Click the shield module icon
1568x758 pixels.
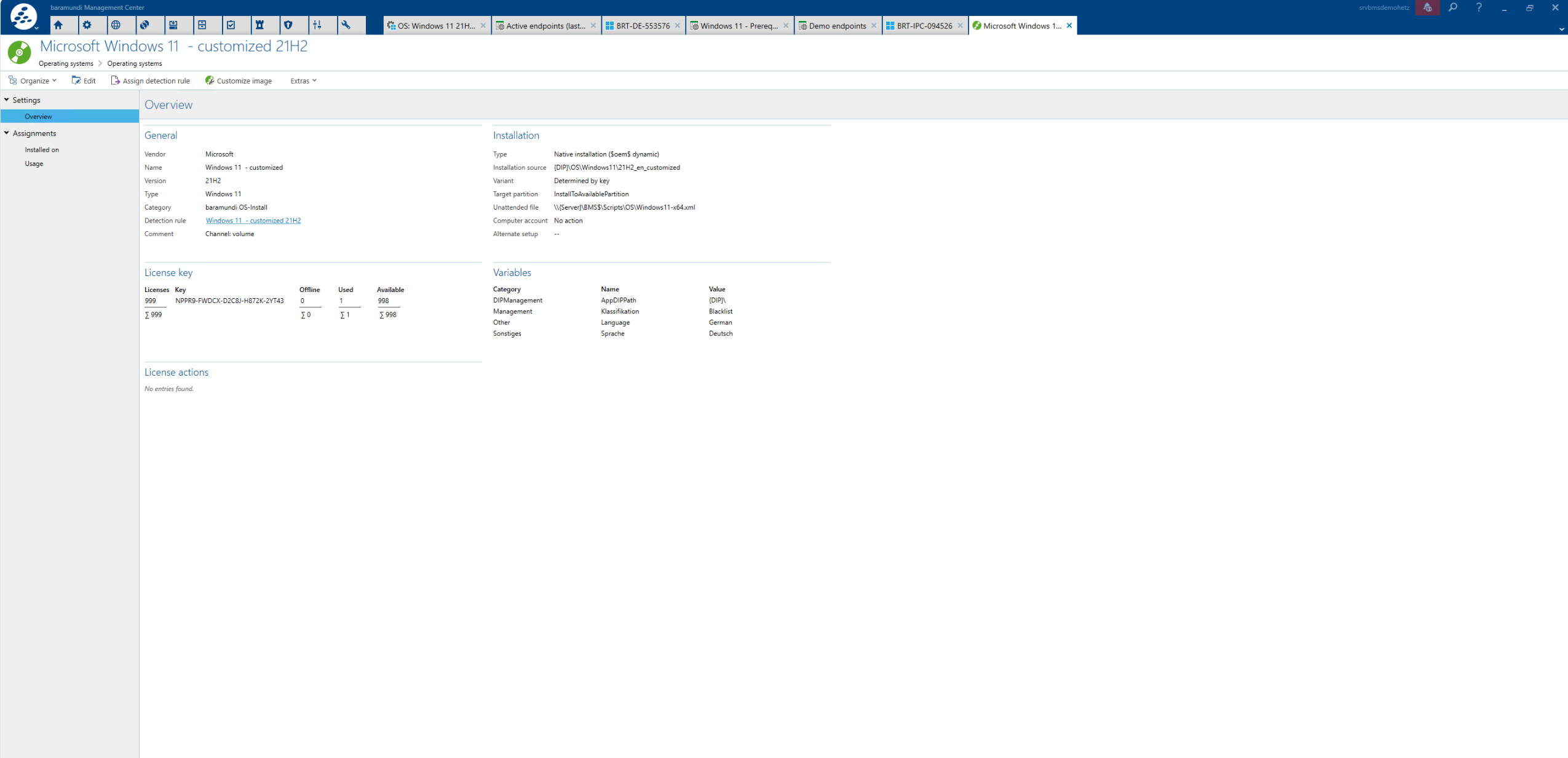288,25
